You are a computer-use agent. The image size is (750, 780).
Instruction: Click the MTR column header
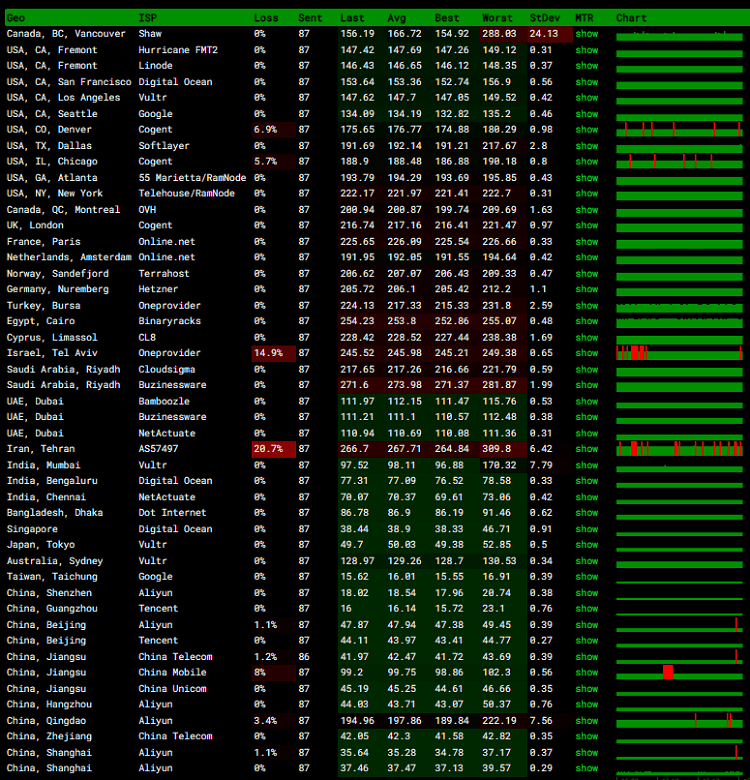click(x=584, y=18)
